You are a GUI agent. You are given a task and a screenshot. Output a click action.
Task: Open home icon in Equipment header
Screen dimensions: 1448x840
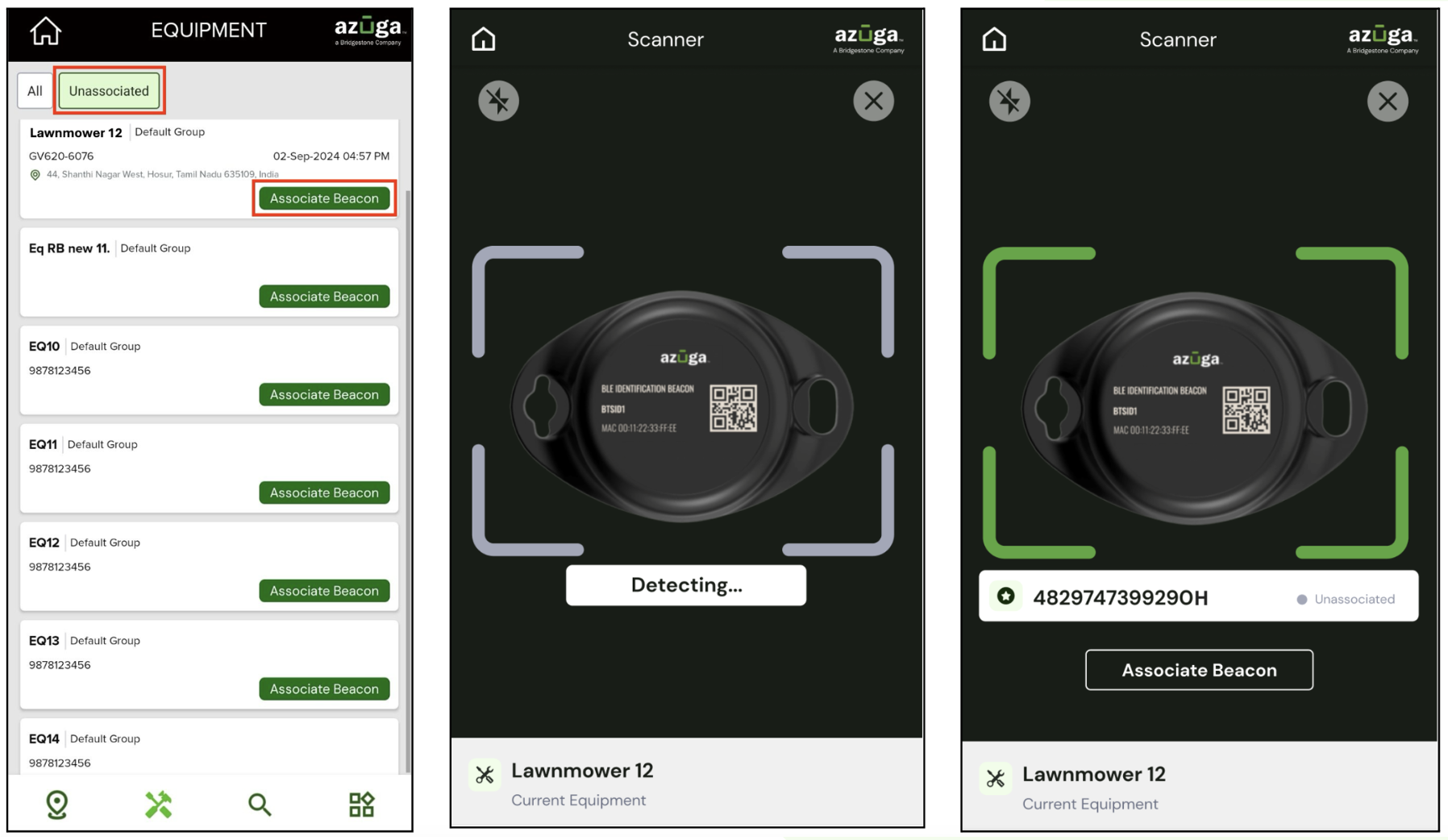coord(45,31)
